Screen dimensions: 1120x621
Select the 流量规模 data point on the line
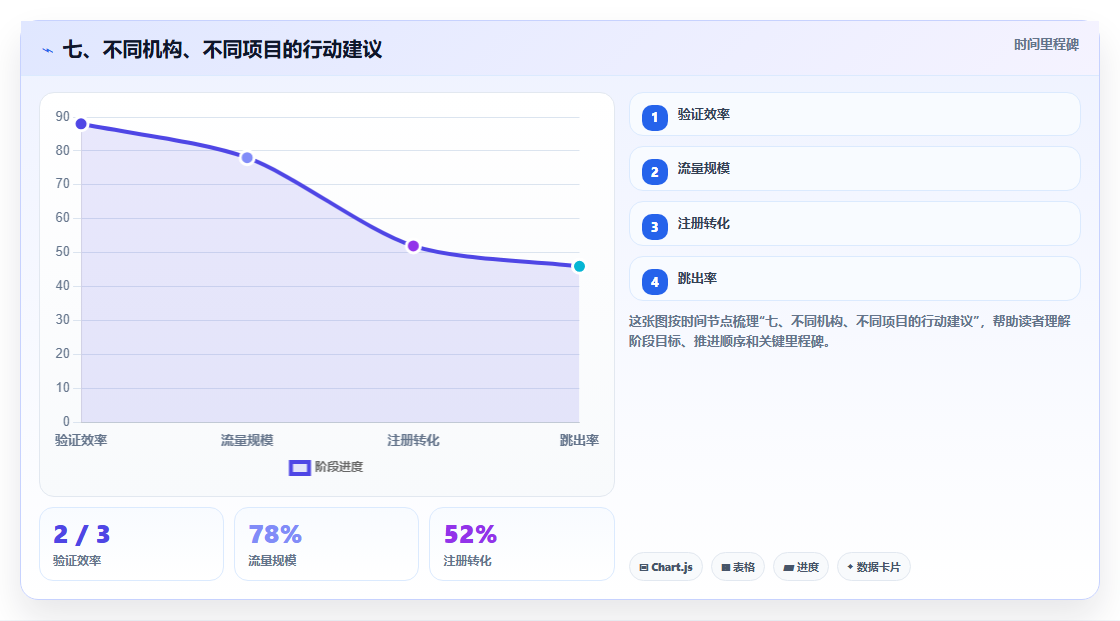(x=247, y=158)
